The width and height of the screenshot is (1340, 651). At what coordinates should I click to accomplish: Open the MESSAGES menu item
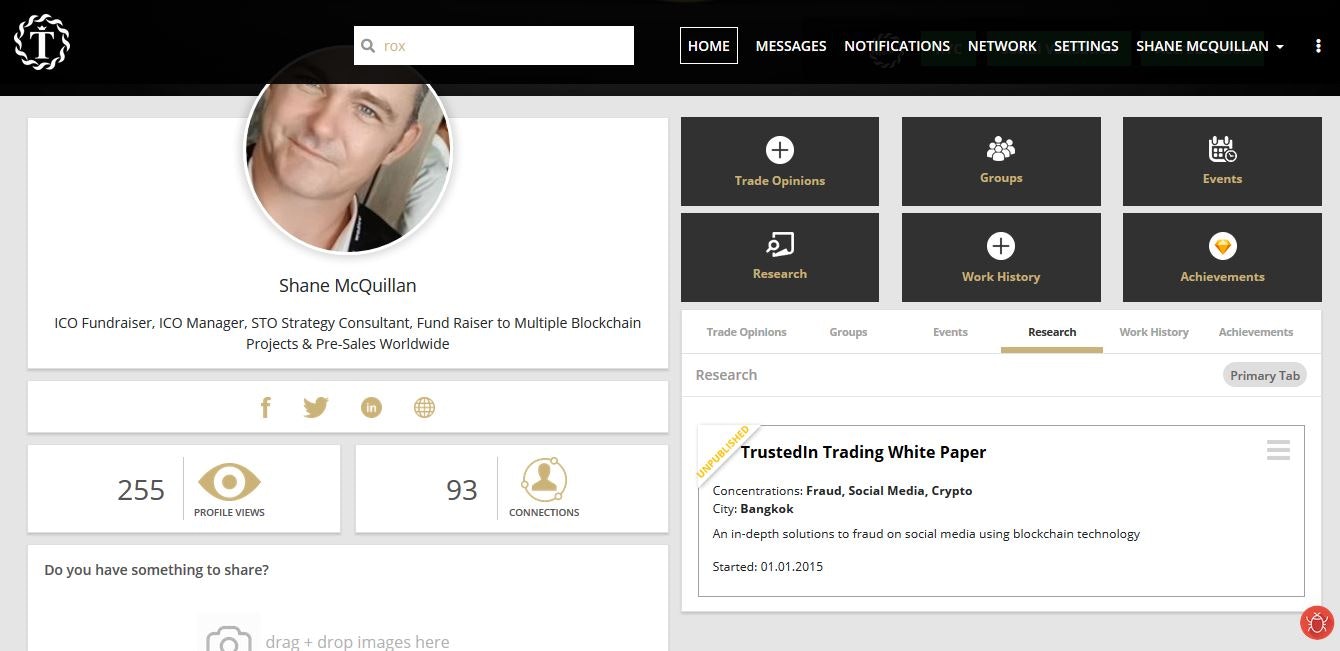coord(791,46)
